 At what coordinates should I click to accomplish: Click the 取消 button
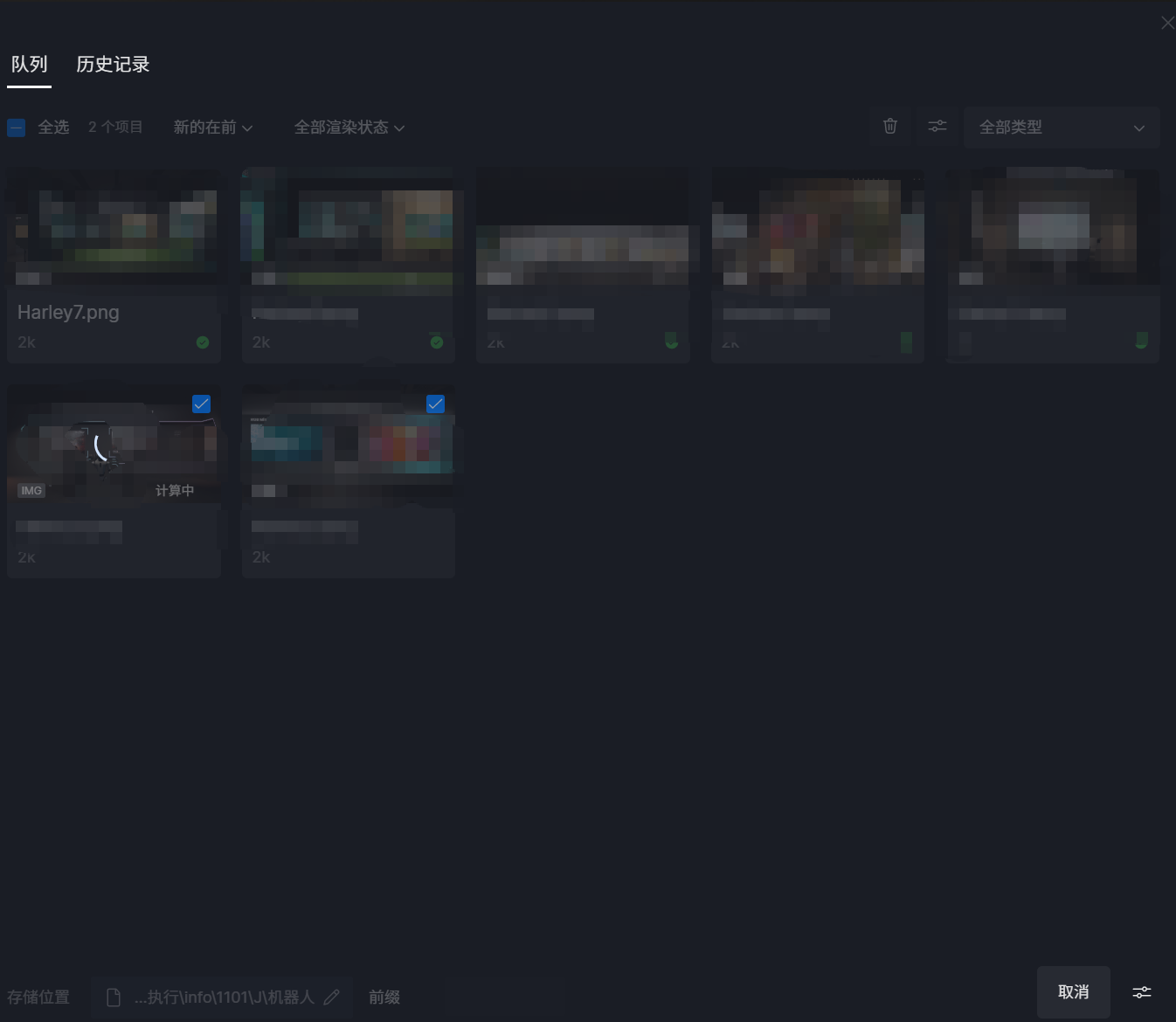[x=1073, y=992]
